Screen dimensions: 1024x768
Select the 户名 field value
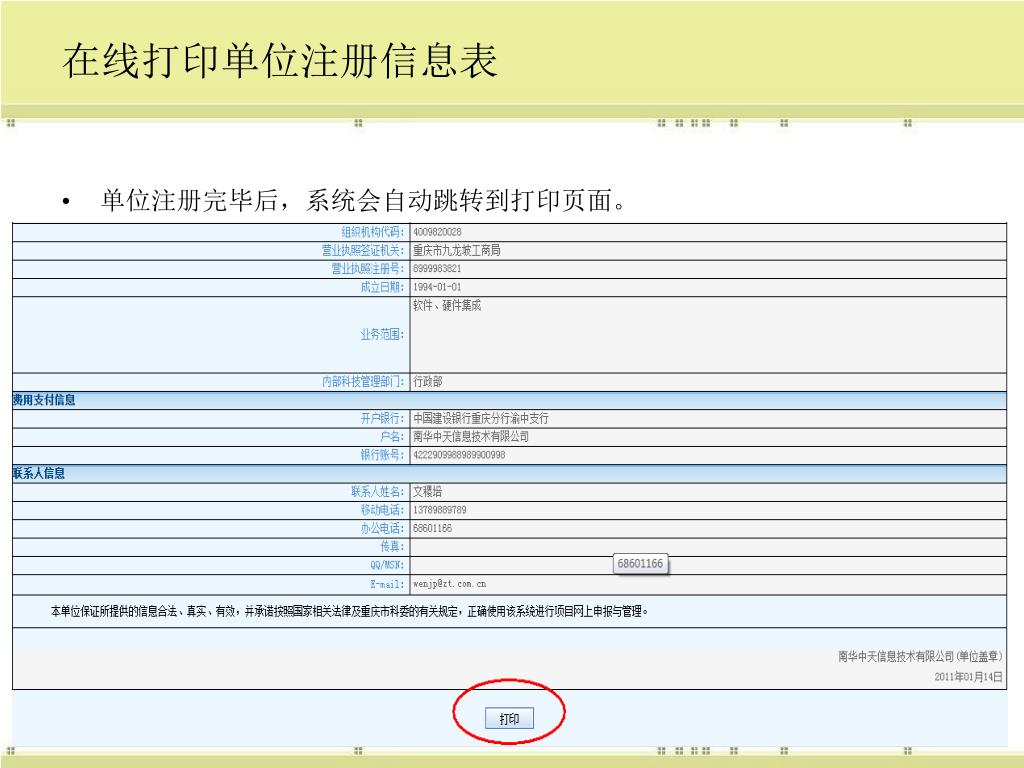470,437
